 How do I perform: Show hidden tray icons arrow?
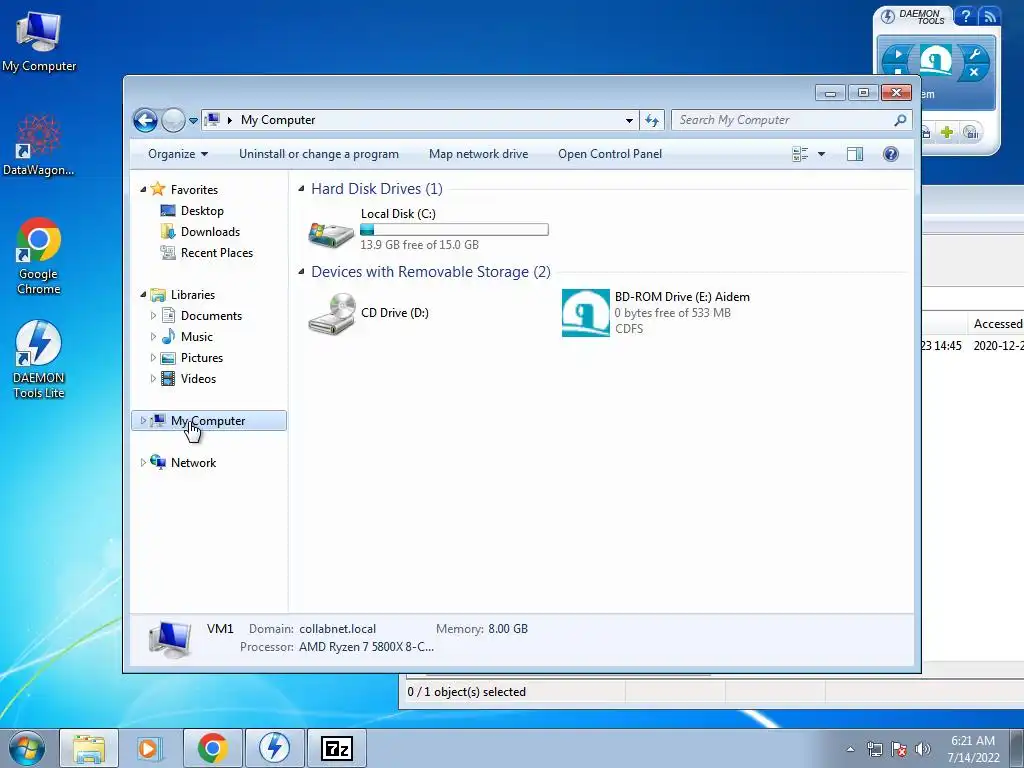click(x=850, y=749)
